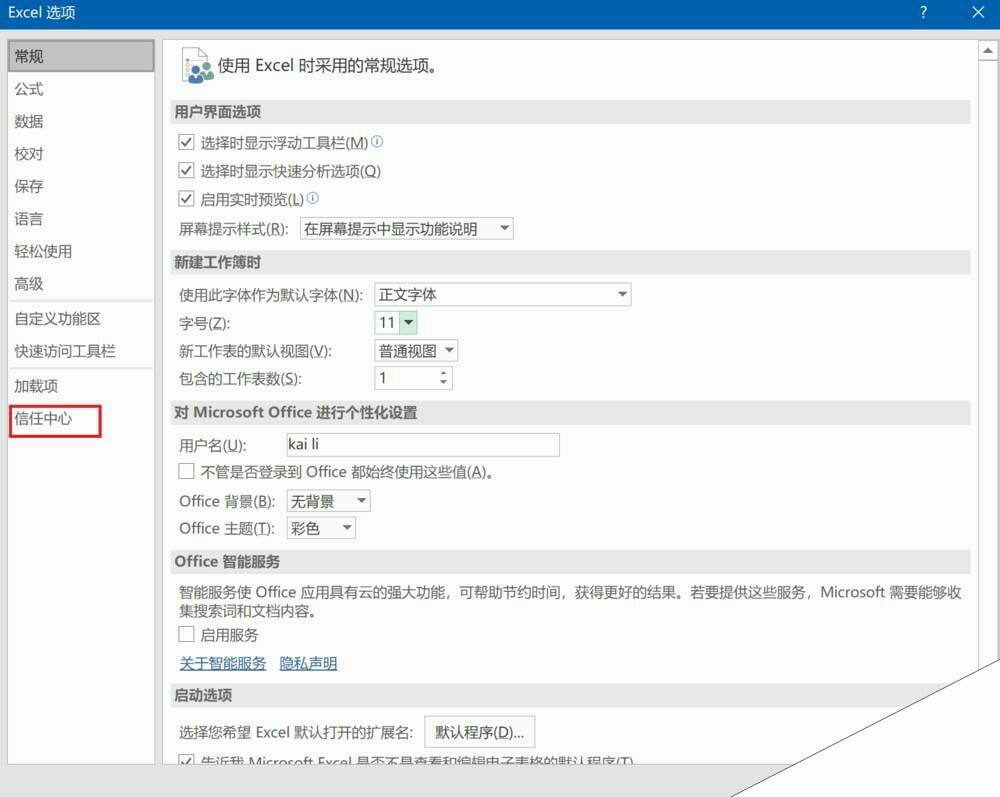Open 加载项 category
The image size is (1000, 797).
point(81,386)
